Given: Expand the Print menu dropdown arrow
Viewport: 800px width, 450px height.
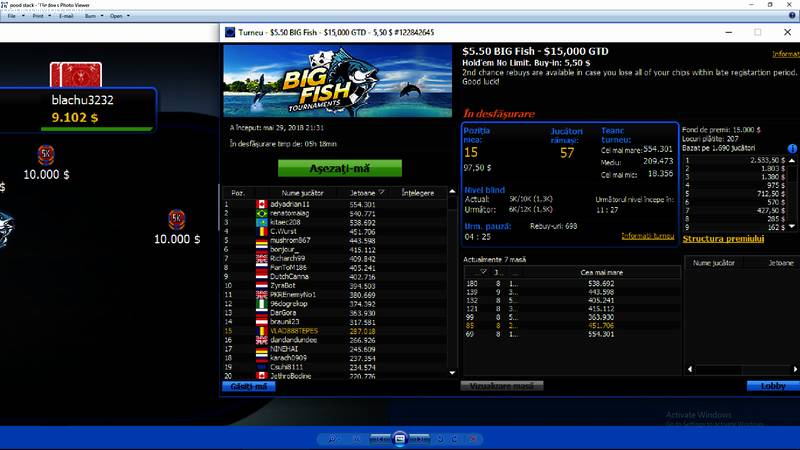Looking at the screenshot, I should pyautogui.click(x=49, y=16).
